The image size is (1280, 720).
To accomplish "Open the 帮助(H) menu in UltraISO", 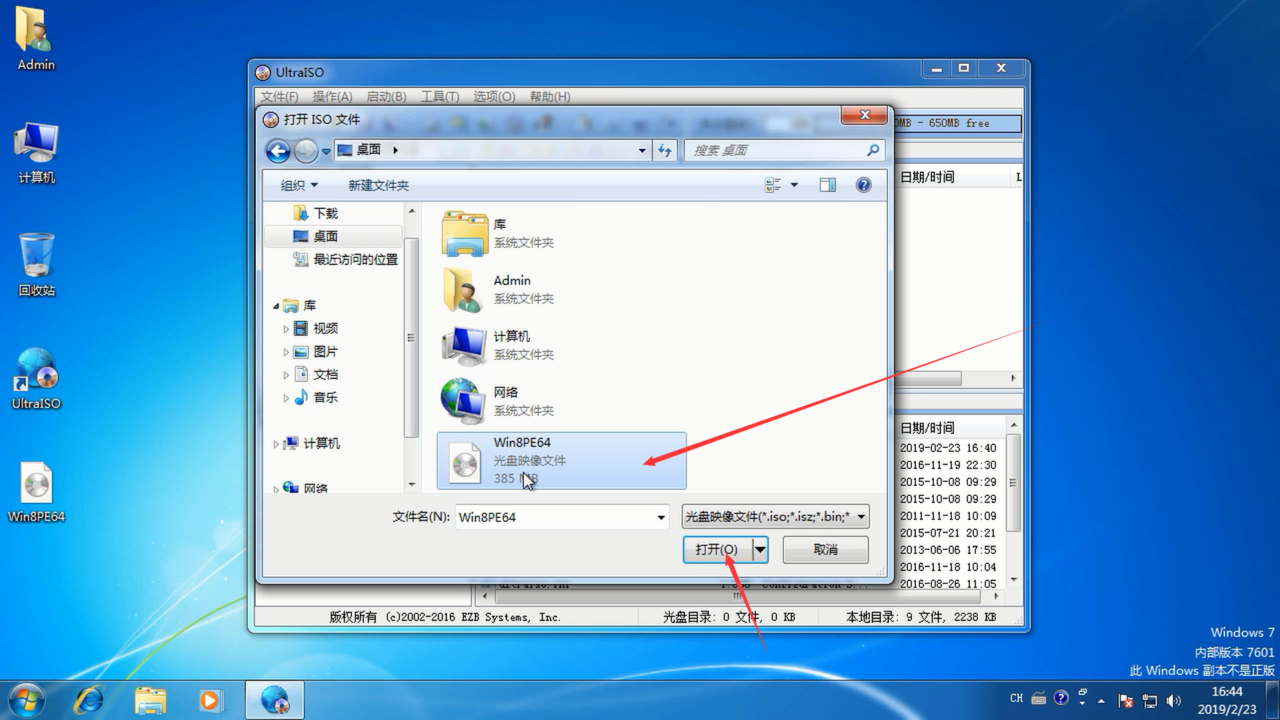I will 550,96.
